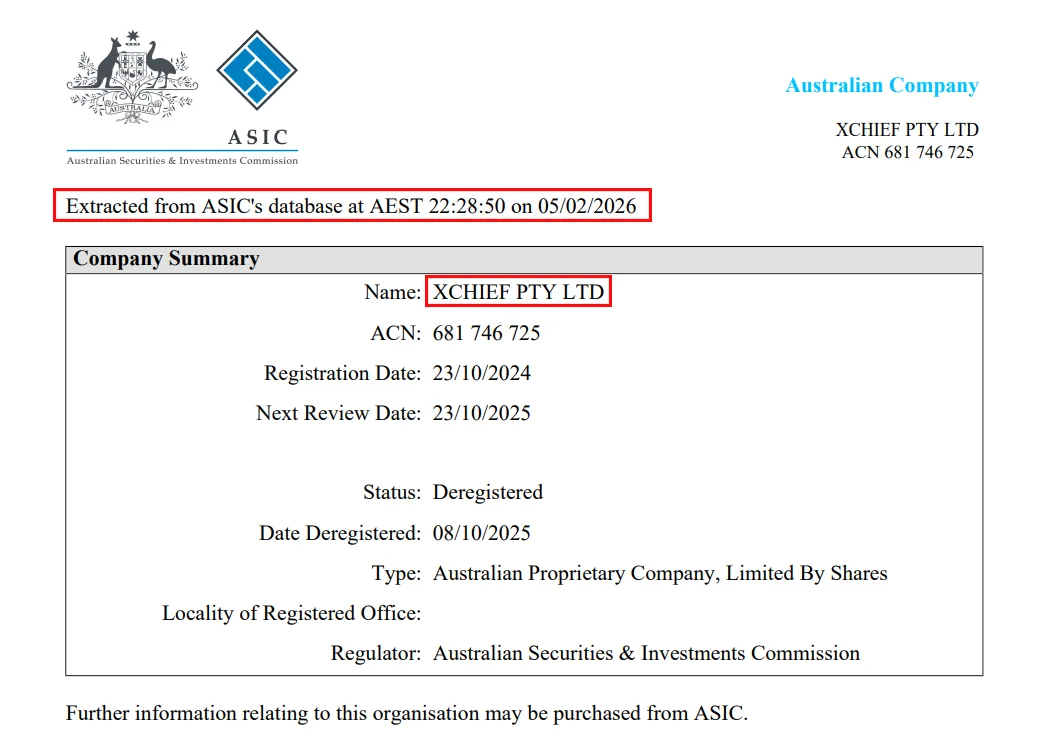This screenshot has height=756, width=1043.
Task: Click the name value 'XCHIEF PTY LTD' in summary
Action: point(518,292)
